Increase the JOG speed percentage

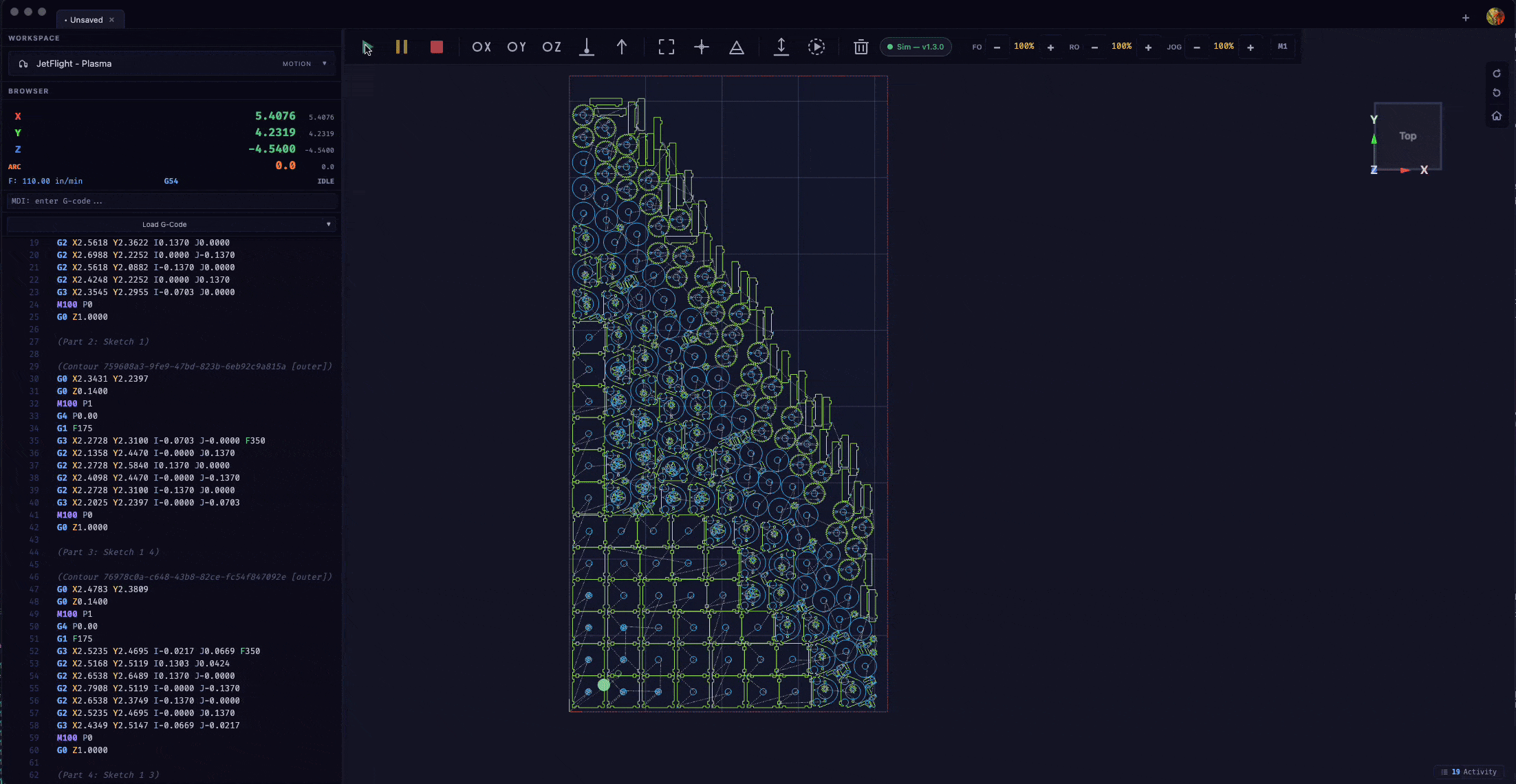[x=1250, y=47]
